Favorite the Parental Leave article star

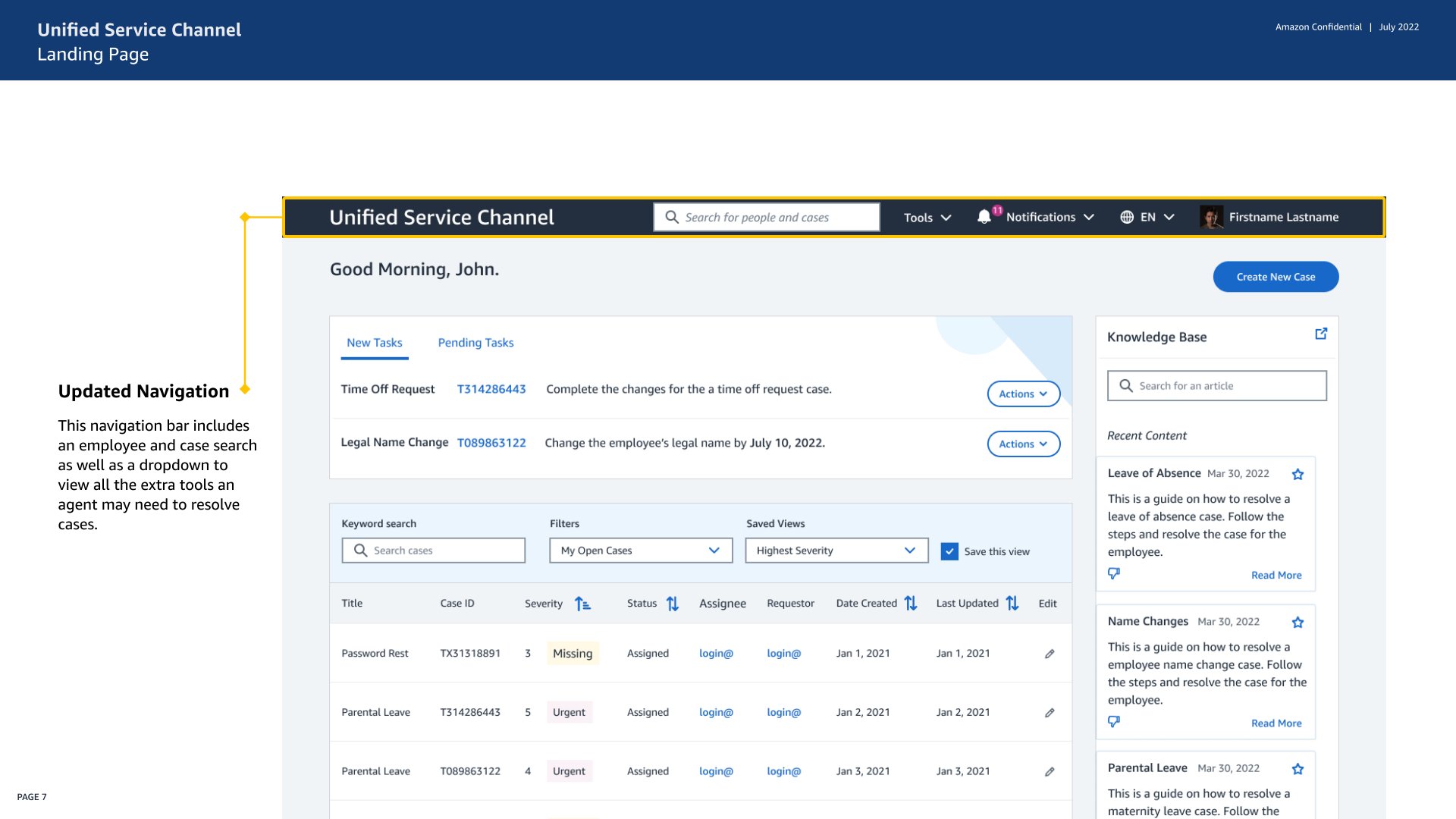1298,769
